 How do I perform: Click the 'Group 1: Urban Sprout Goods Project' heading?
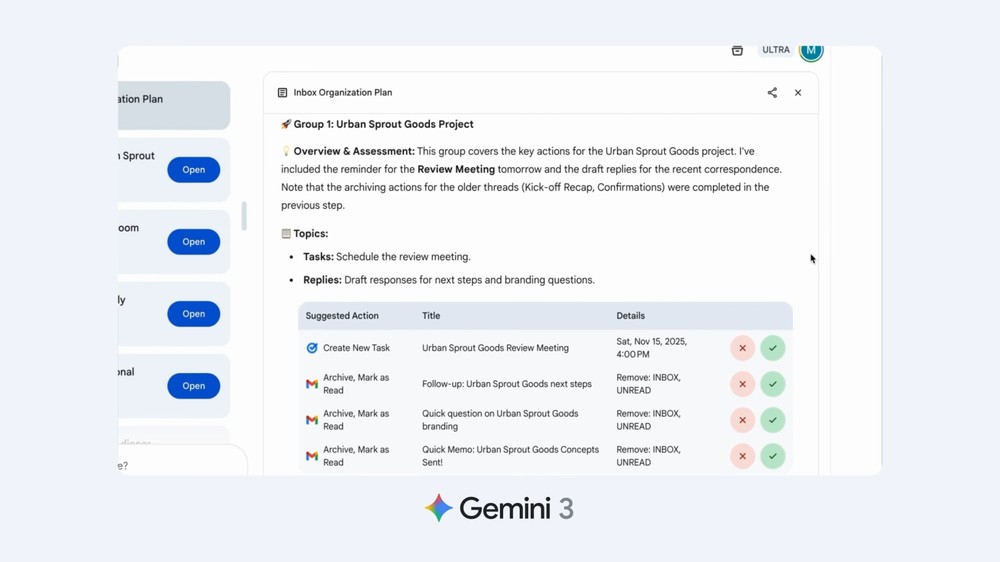pyautogui.click(x=383, y=124)
